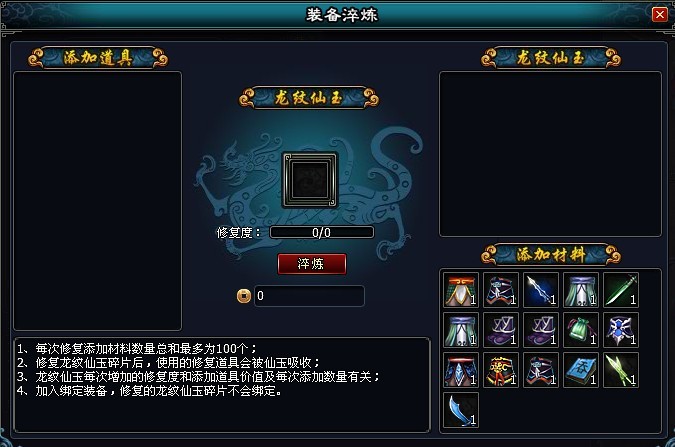Pick the glowing blue spear item

coord(541,290)
